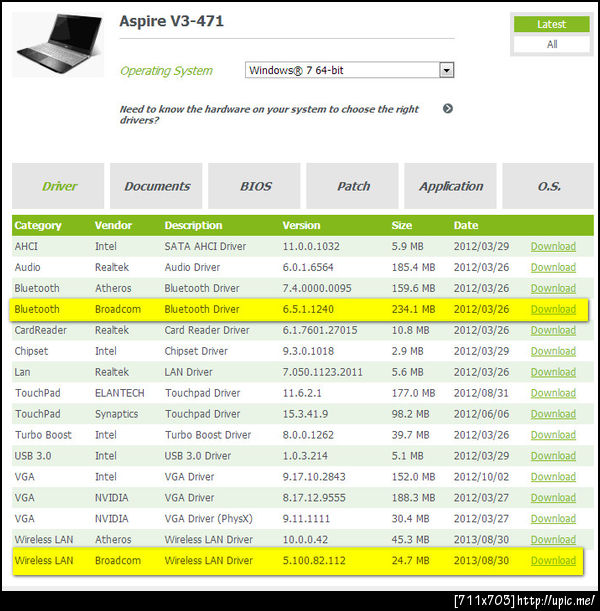
Task: Click the Description column header
Action: (x=193, y=225)
